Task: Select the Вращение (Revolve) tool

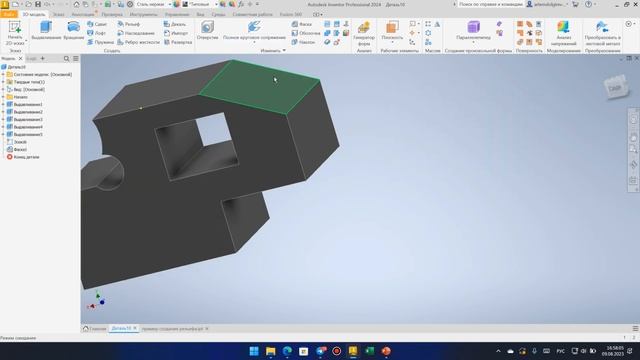Action: point(73,30)
